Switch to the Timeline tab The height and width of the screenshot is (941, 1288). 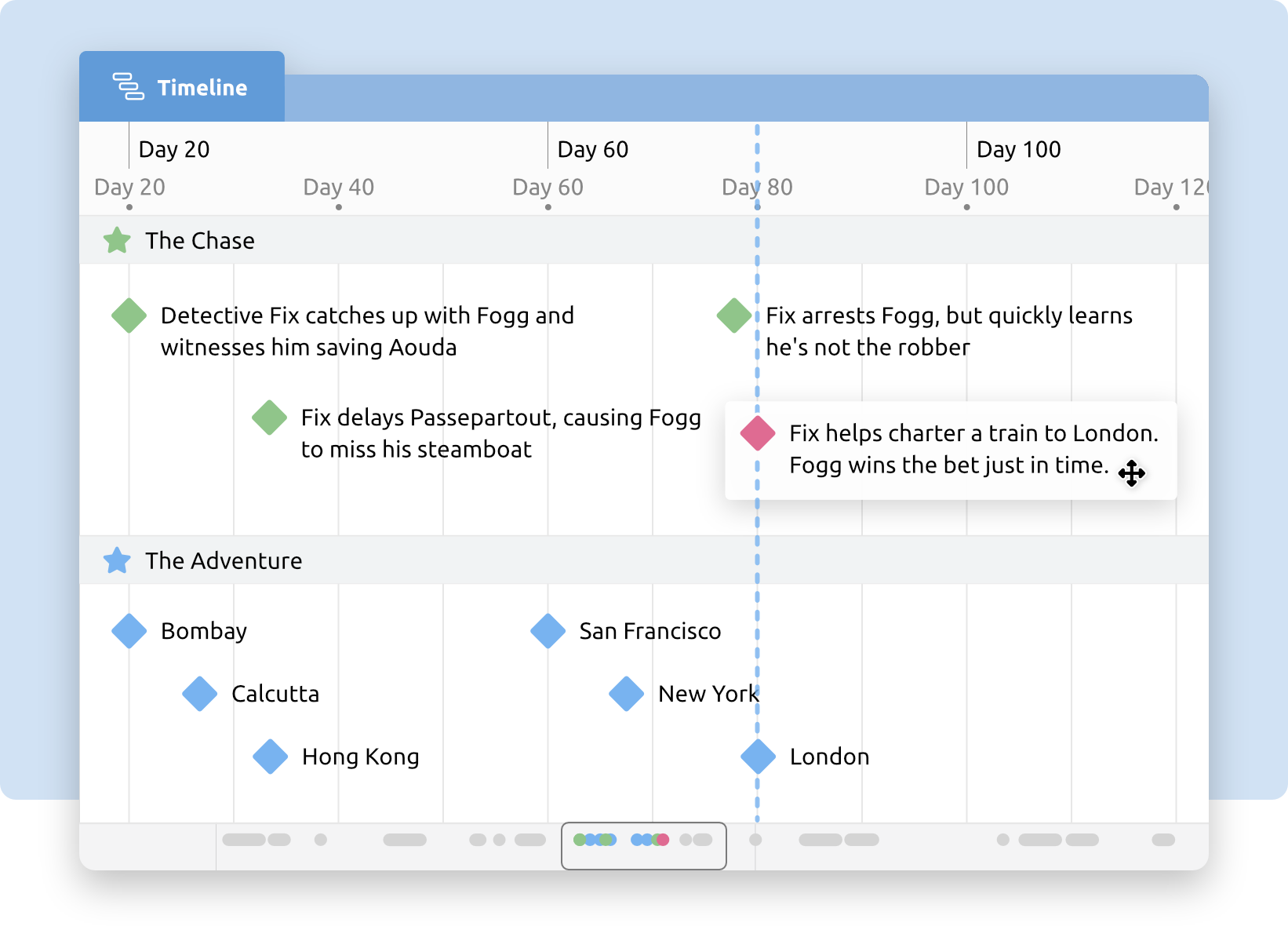tap(182, 87)
